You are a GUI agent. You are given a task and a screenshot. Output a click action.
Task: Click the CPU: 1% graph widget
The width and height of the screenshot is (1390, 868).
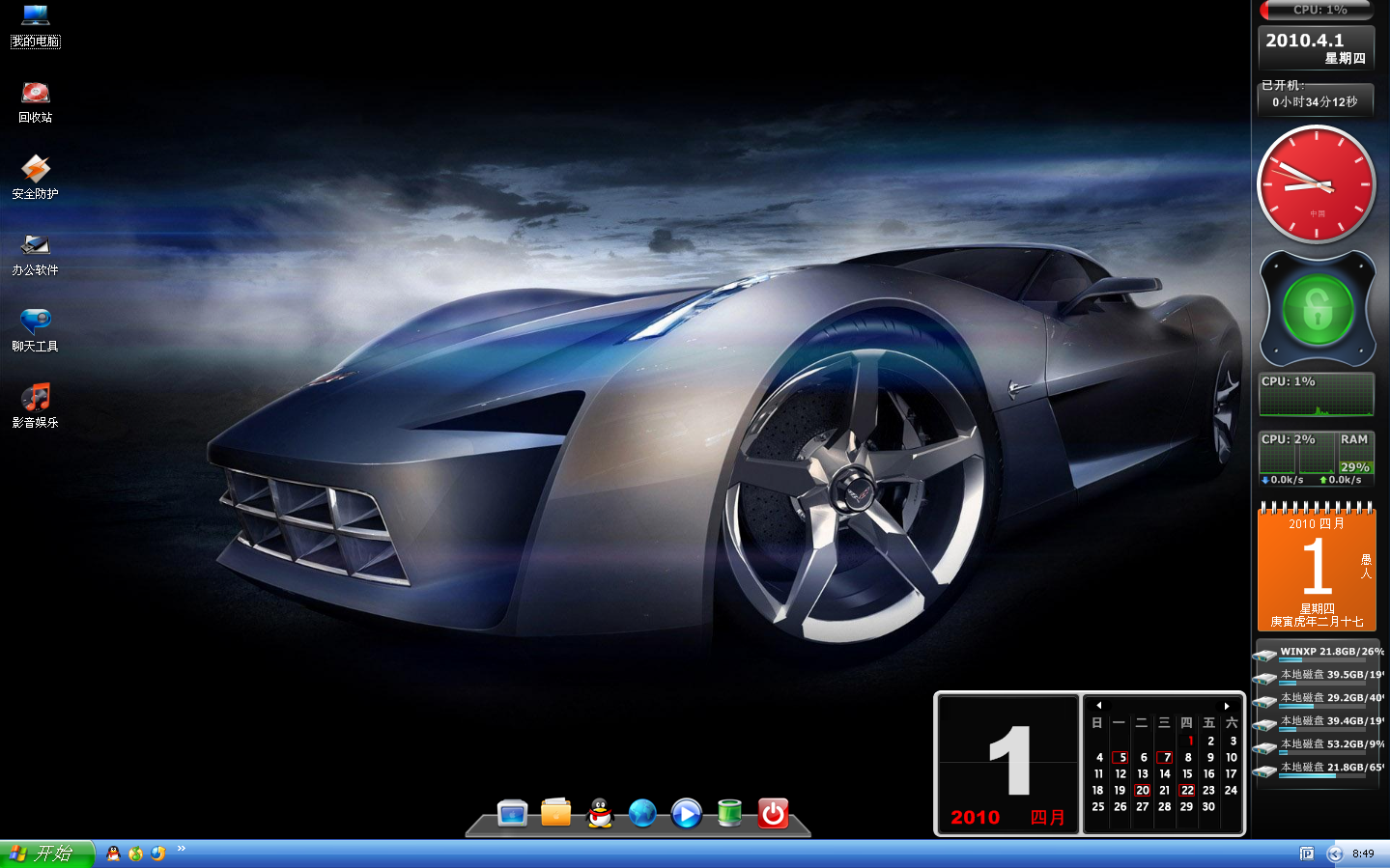[x=1317, y=395]
